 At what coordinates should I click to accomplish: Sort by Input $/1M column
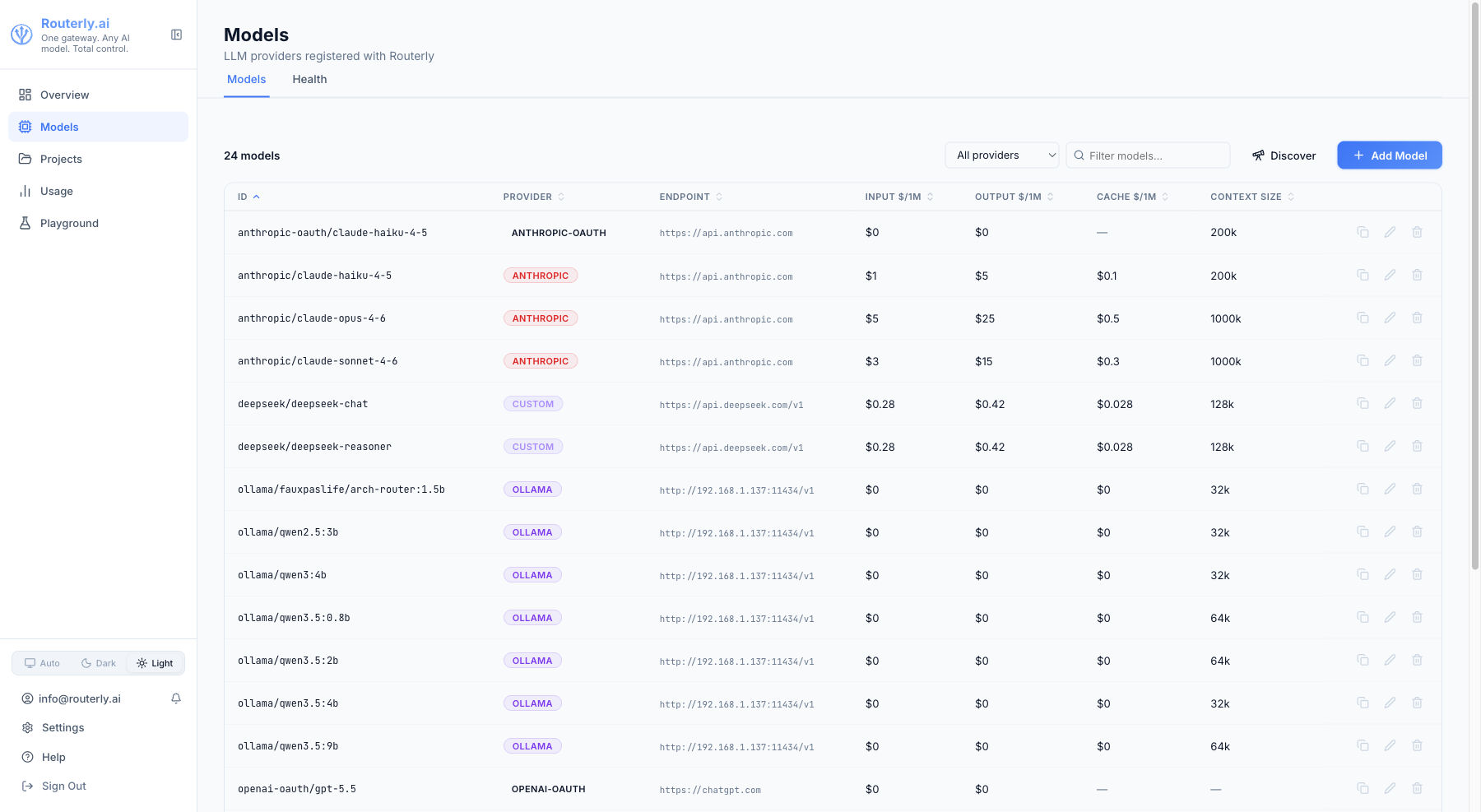899,197
